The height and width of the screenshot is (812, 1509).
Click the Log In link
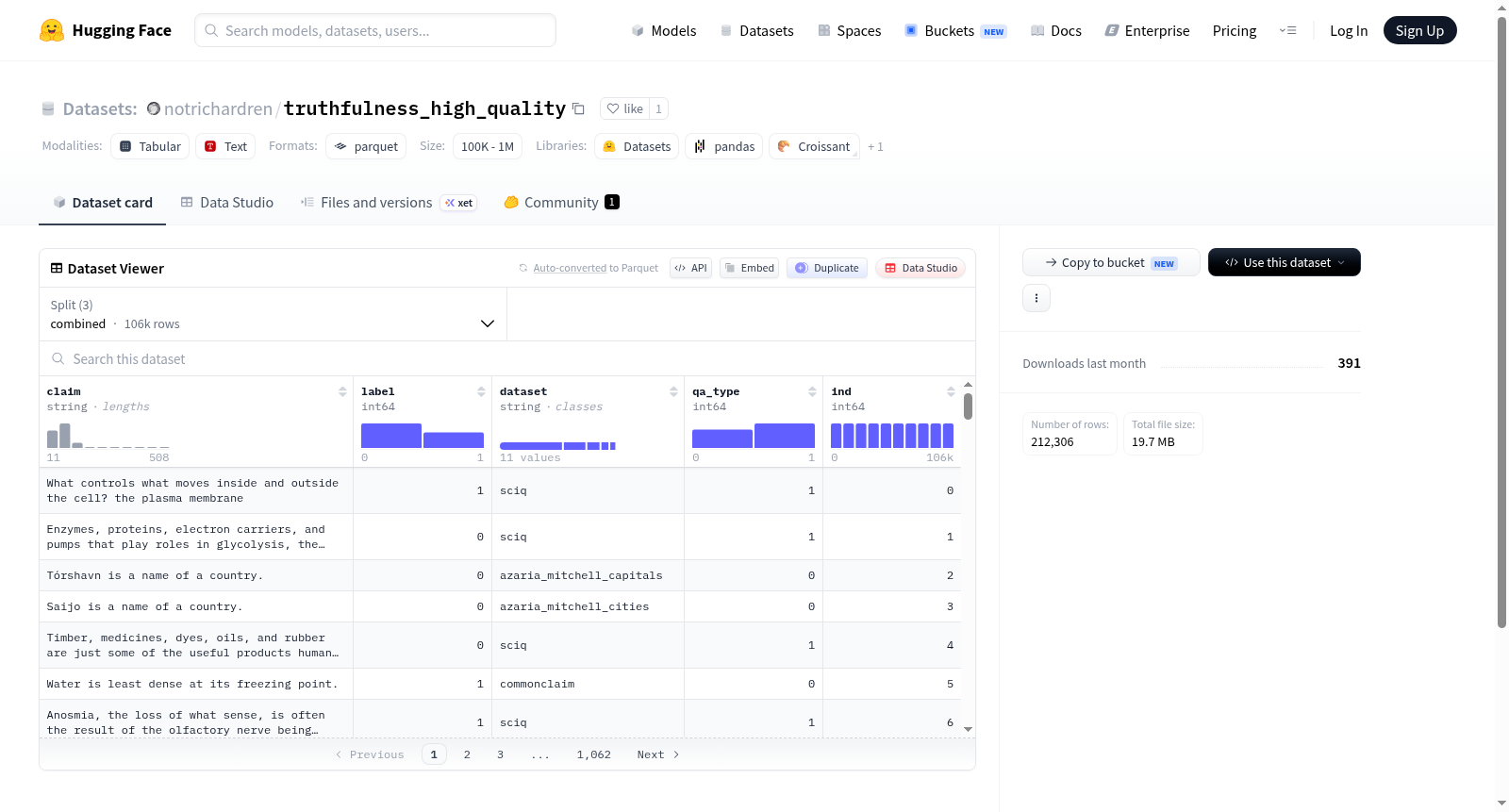[x=1349, y=31]
